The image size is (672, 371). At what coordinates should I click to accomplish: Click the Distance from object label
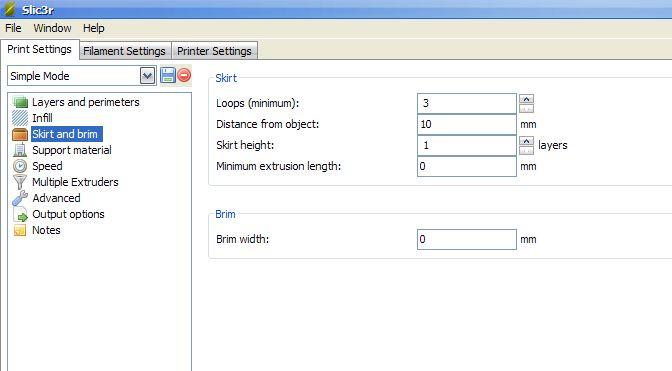coord(267,124)
